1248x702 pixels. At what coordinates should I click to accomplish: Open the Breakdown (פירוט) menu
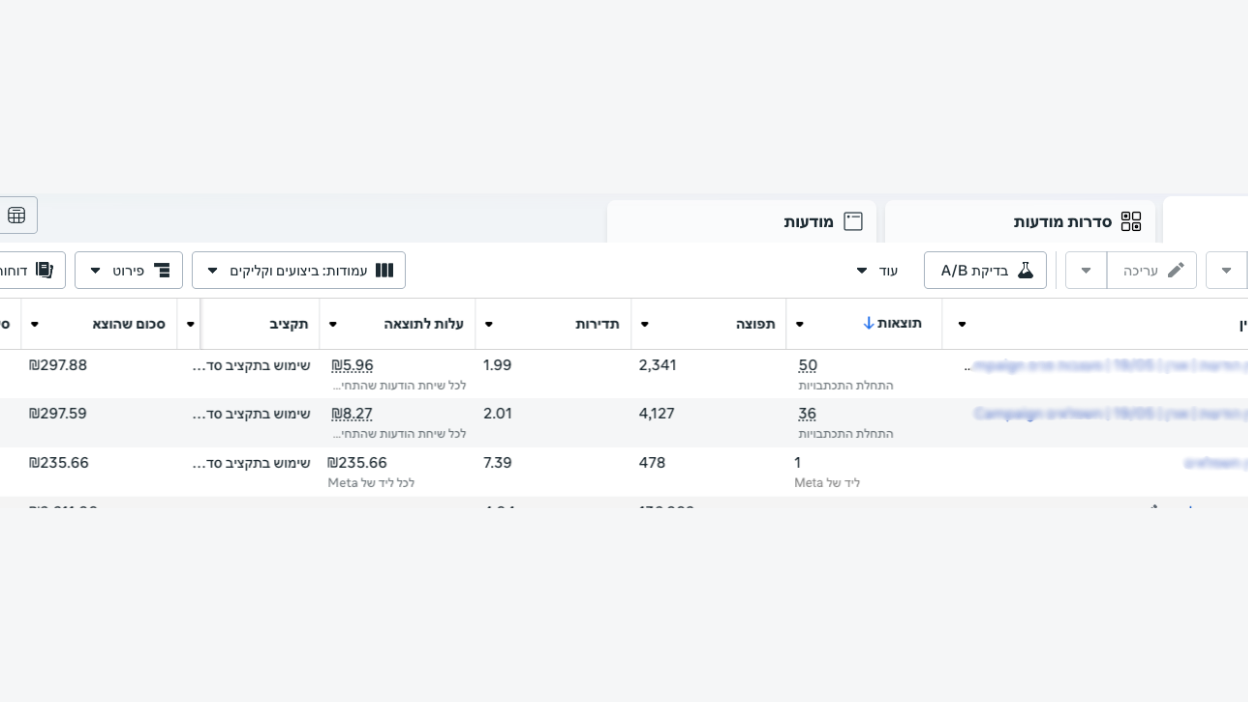click(x=129, y=271)
